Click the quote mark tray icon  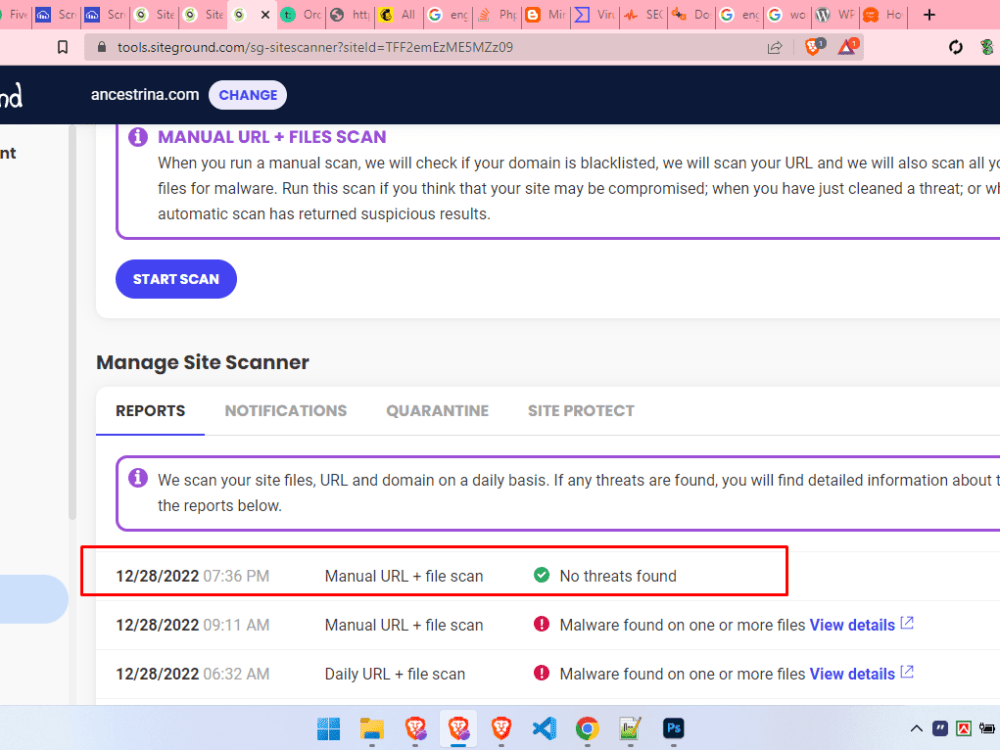940,728
